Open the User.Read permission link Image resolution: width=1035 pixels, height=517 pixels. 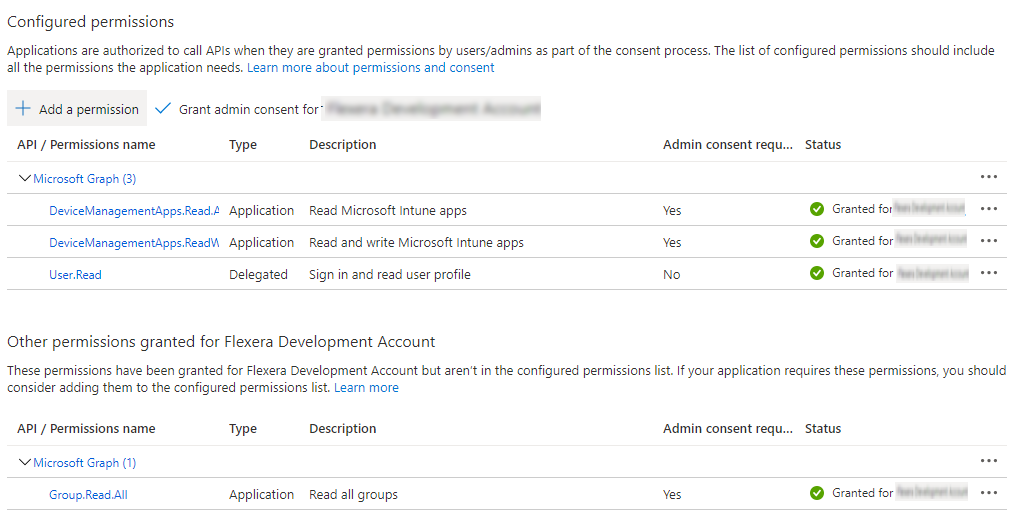[75, 275]
